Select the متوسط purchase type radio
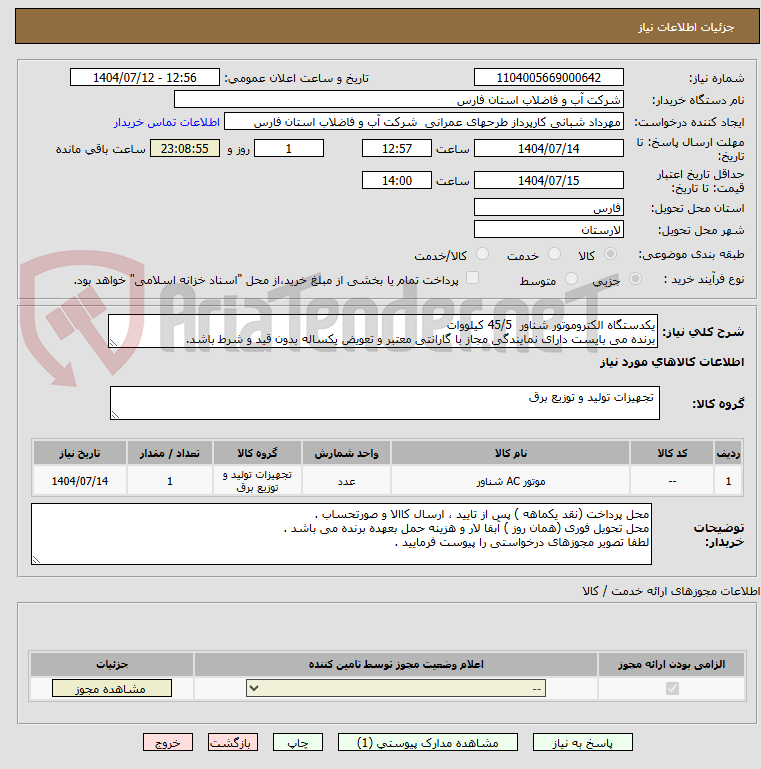Image resolution: width=761 pixels, height=769 pixels. pyautogui.click(x=571, y=279)
